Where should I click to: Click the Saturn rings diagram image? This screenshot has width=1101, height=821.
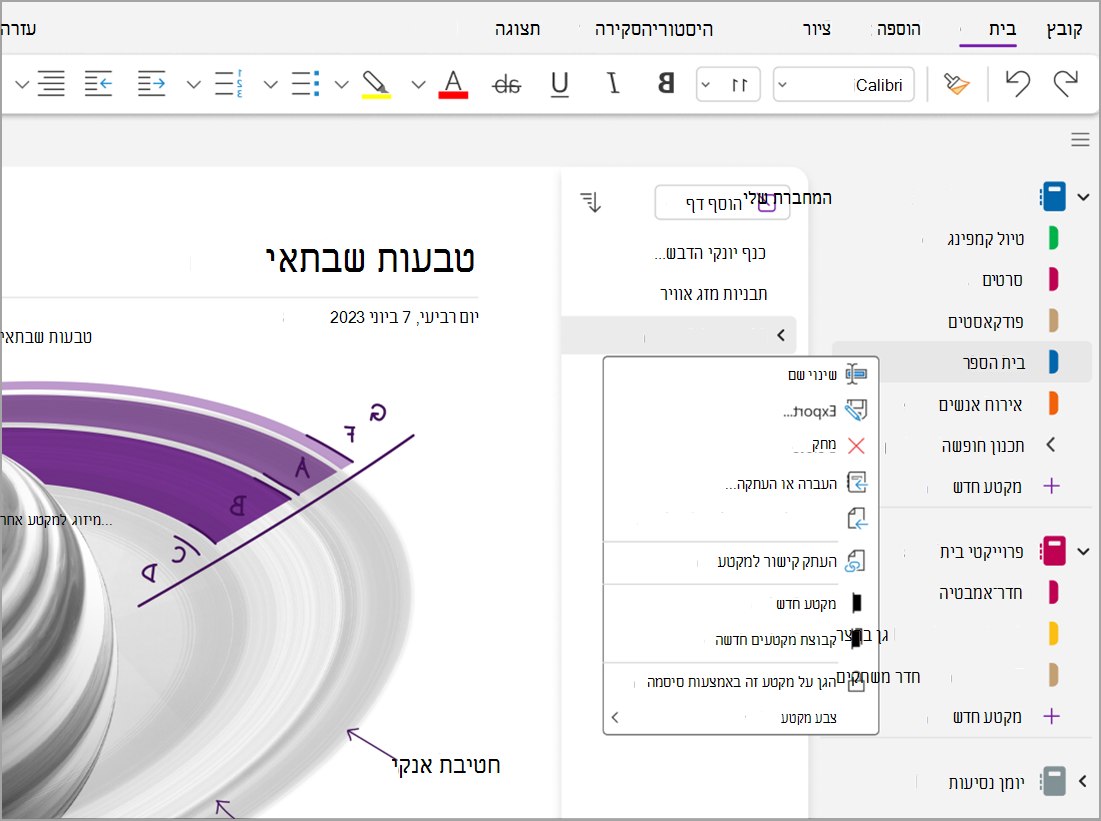(208, 597)
